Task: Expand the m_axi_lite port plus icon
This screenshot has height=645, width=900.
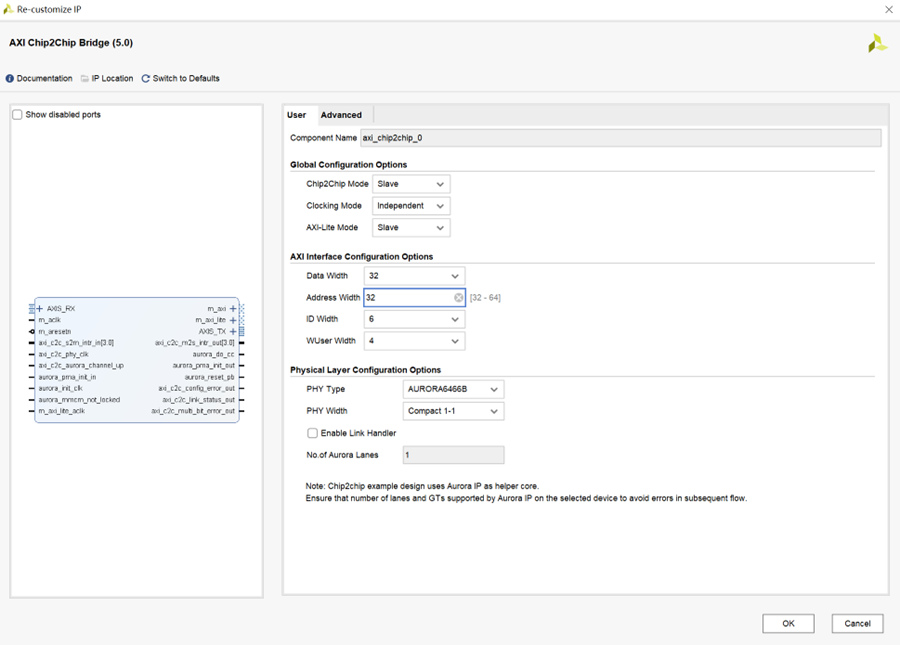Action: pyautogui.click(x=233, y=320)
